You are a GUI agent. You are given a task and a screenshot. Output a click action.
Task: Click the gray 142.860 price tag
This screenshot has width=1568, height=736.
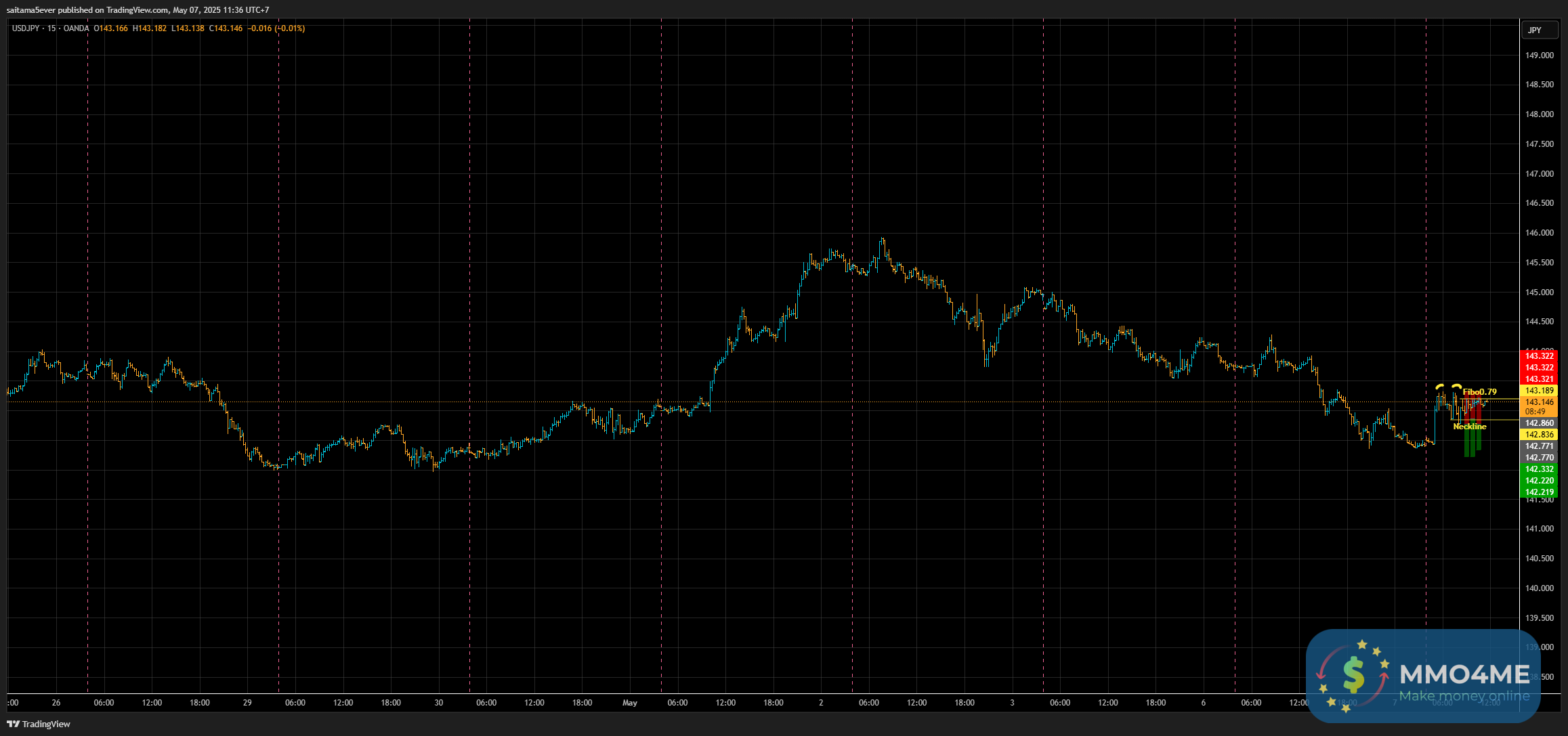point(1539,423)
